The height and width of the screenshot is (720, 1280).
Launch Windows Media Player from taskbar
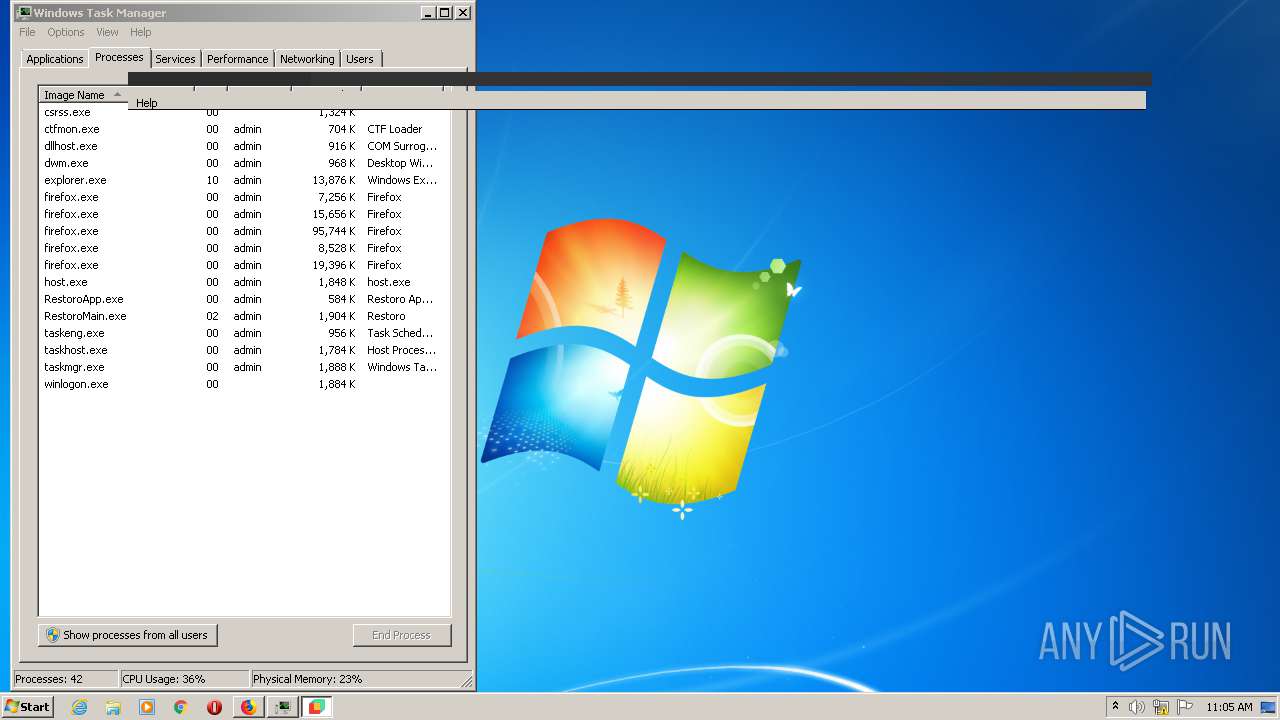pos(147,707)
